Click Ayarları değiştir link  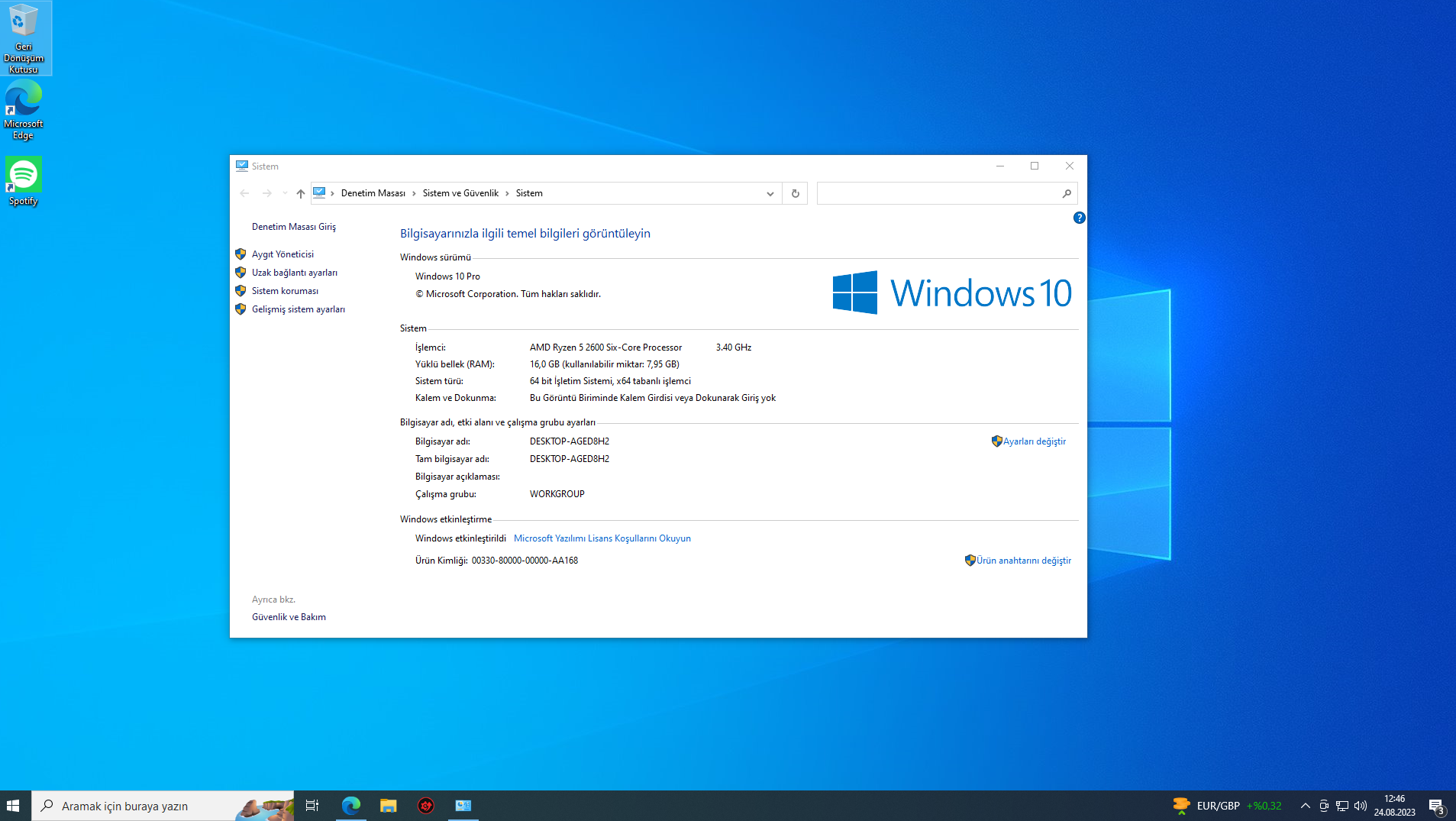1035,441
